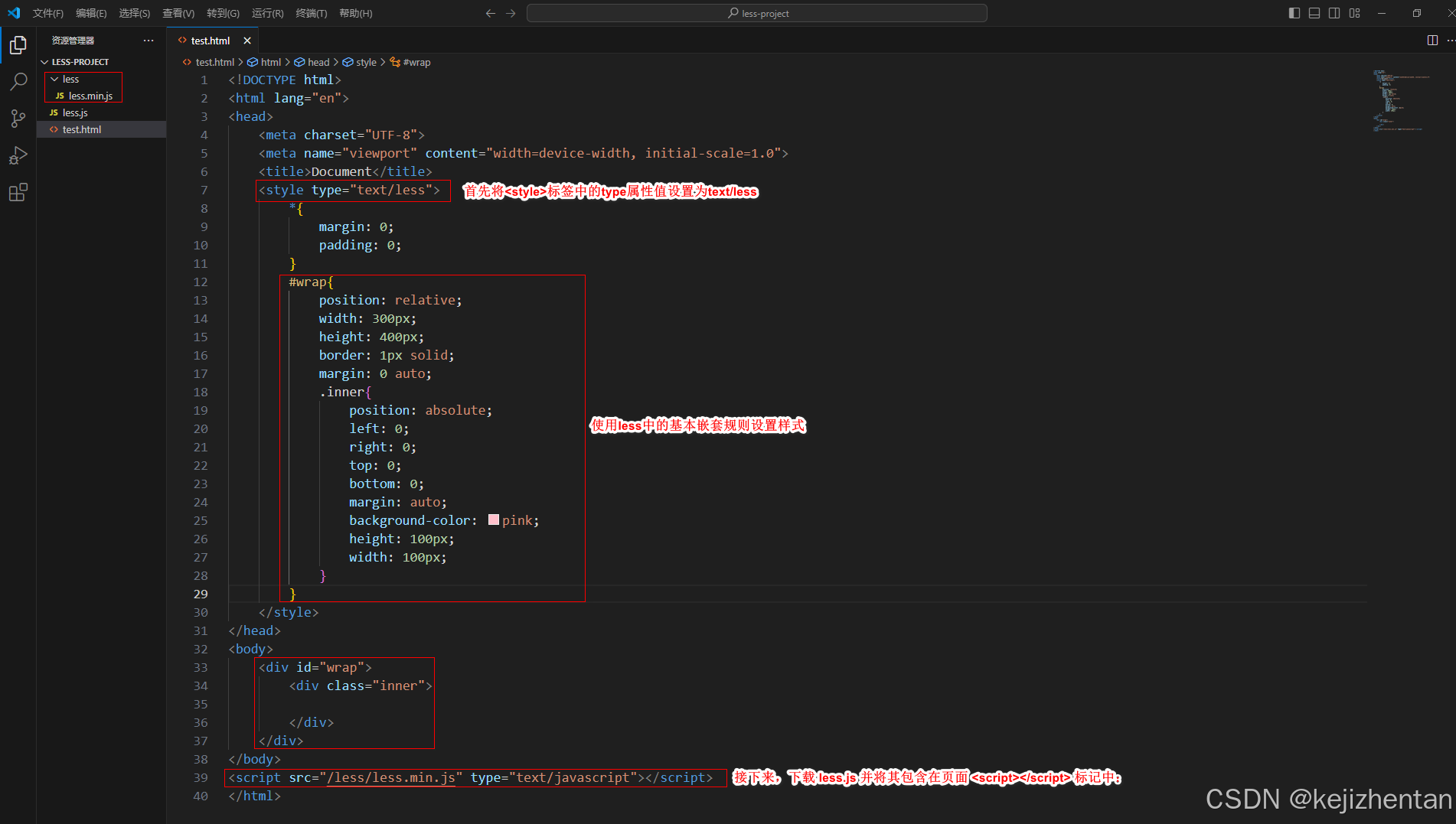
Task: Open the Explorer view in activity bar
Action: 18,45
